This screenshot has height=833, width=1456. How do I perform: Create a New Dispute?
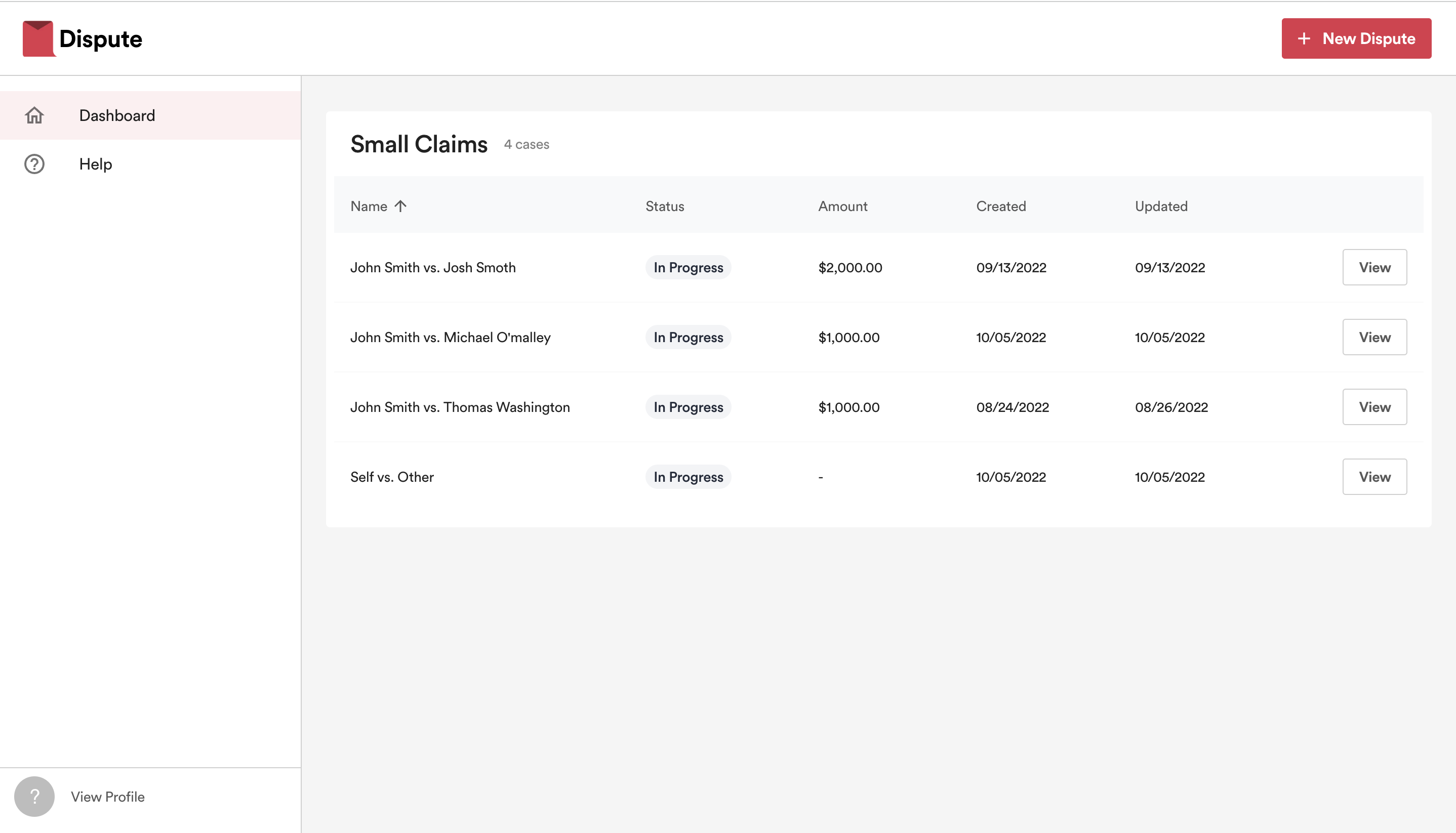click(x=1356, y=38)
